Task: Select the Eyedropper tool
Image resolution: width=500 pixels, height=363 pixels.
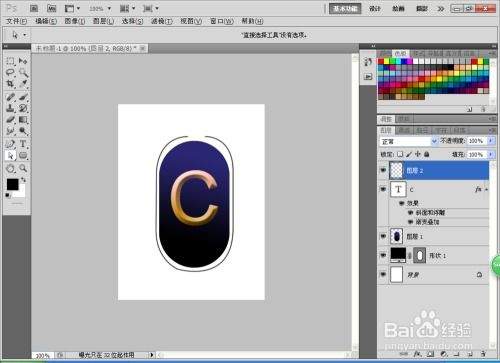Action: pos(23,84)
